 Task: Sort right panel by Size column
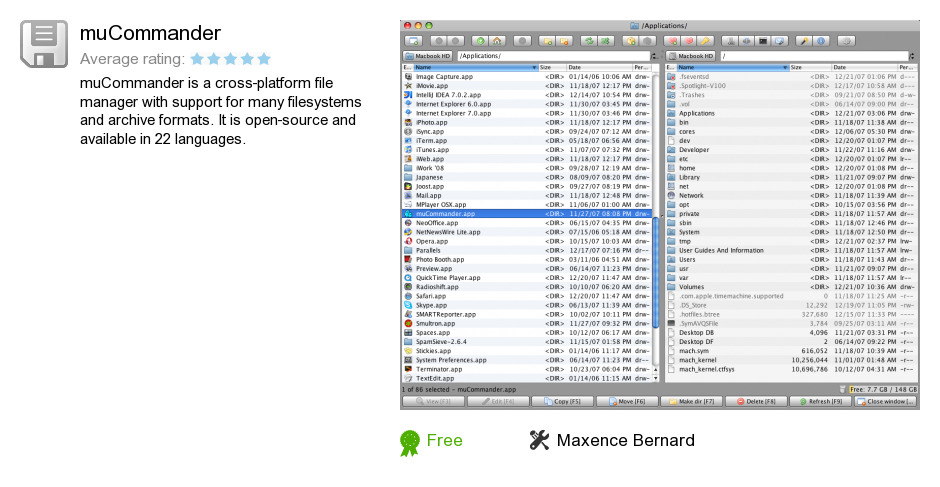[810, 68]
